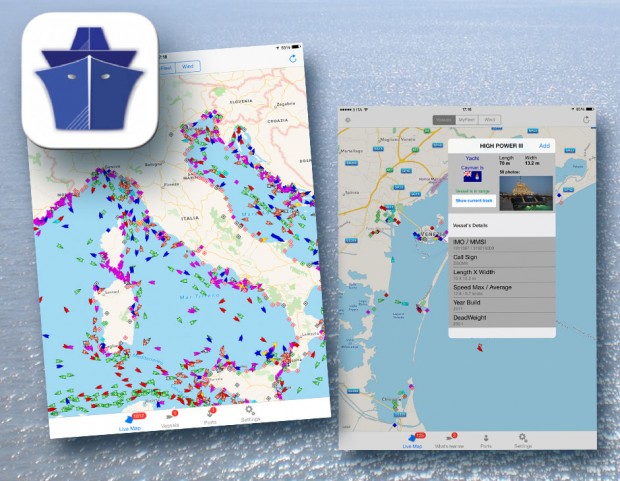
Task: Select the Wind tab on the left iPad
Action: pyautogui.click(x=188, y=66)
